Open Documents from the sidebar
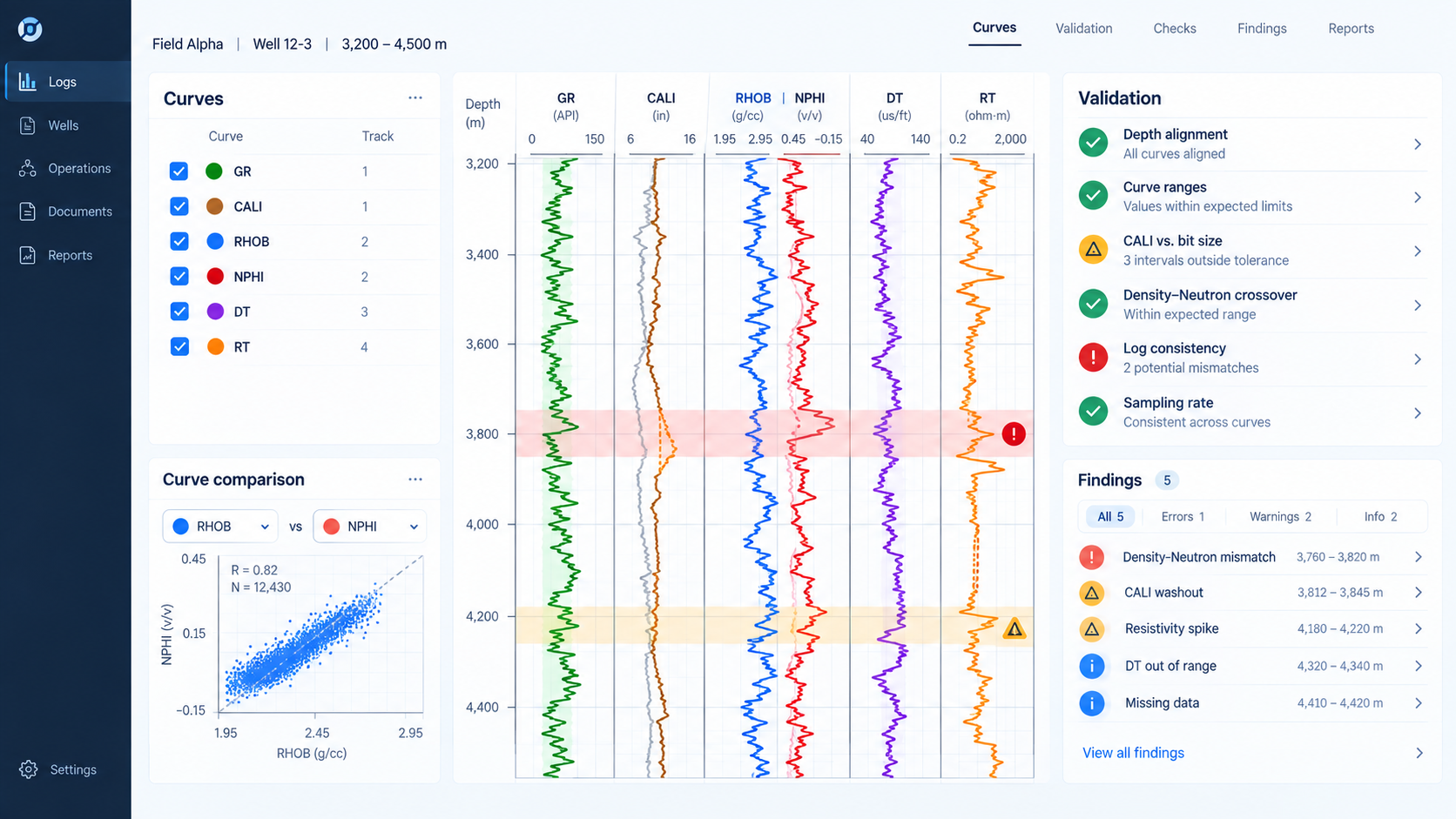The height and width of the screenshot is (819, 1456). pos(66,211)
